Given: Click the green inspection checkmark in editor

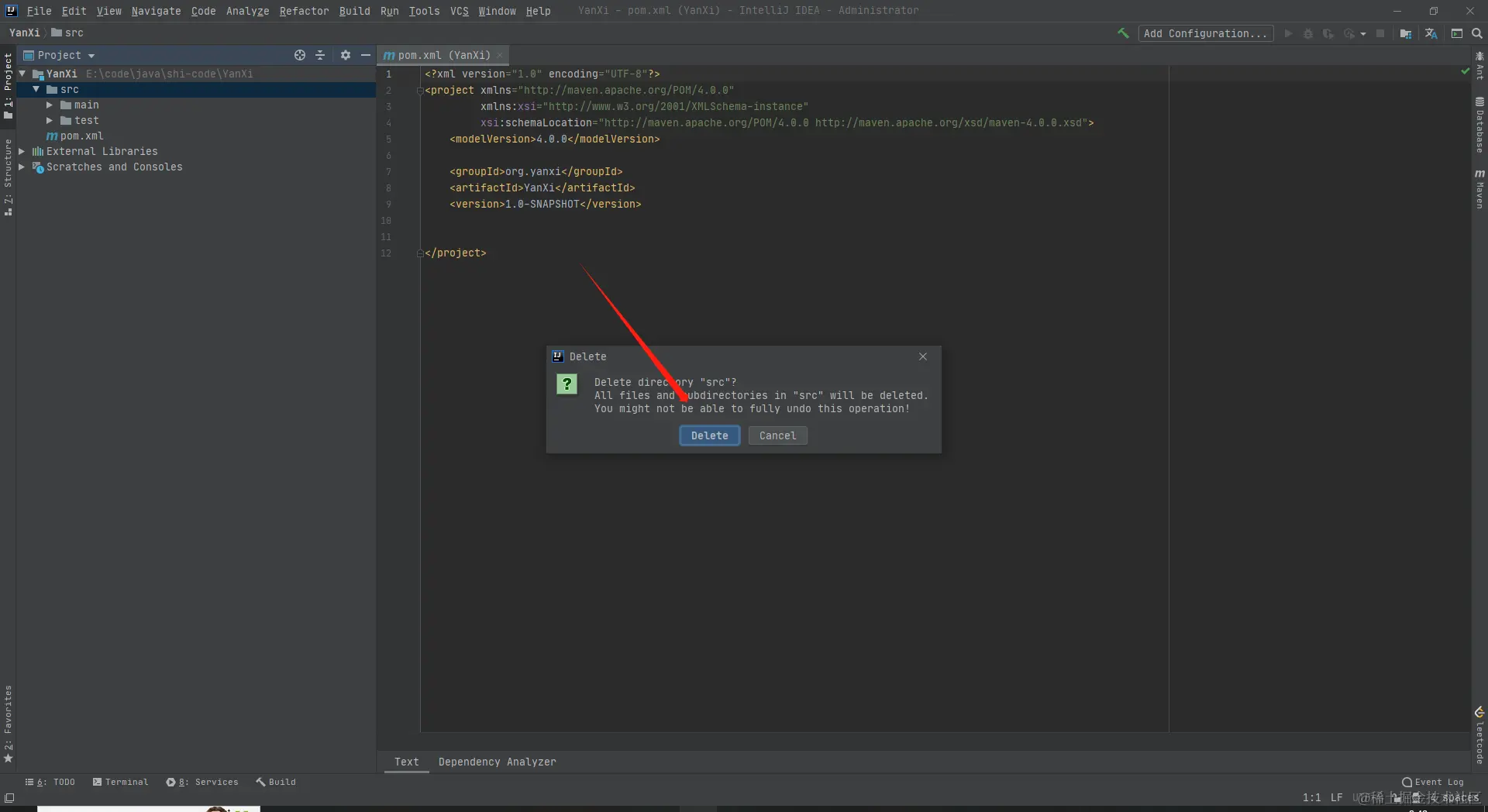Looking at the screenshot, I should pos(1465,71).
